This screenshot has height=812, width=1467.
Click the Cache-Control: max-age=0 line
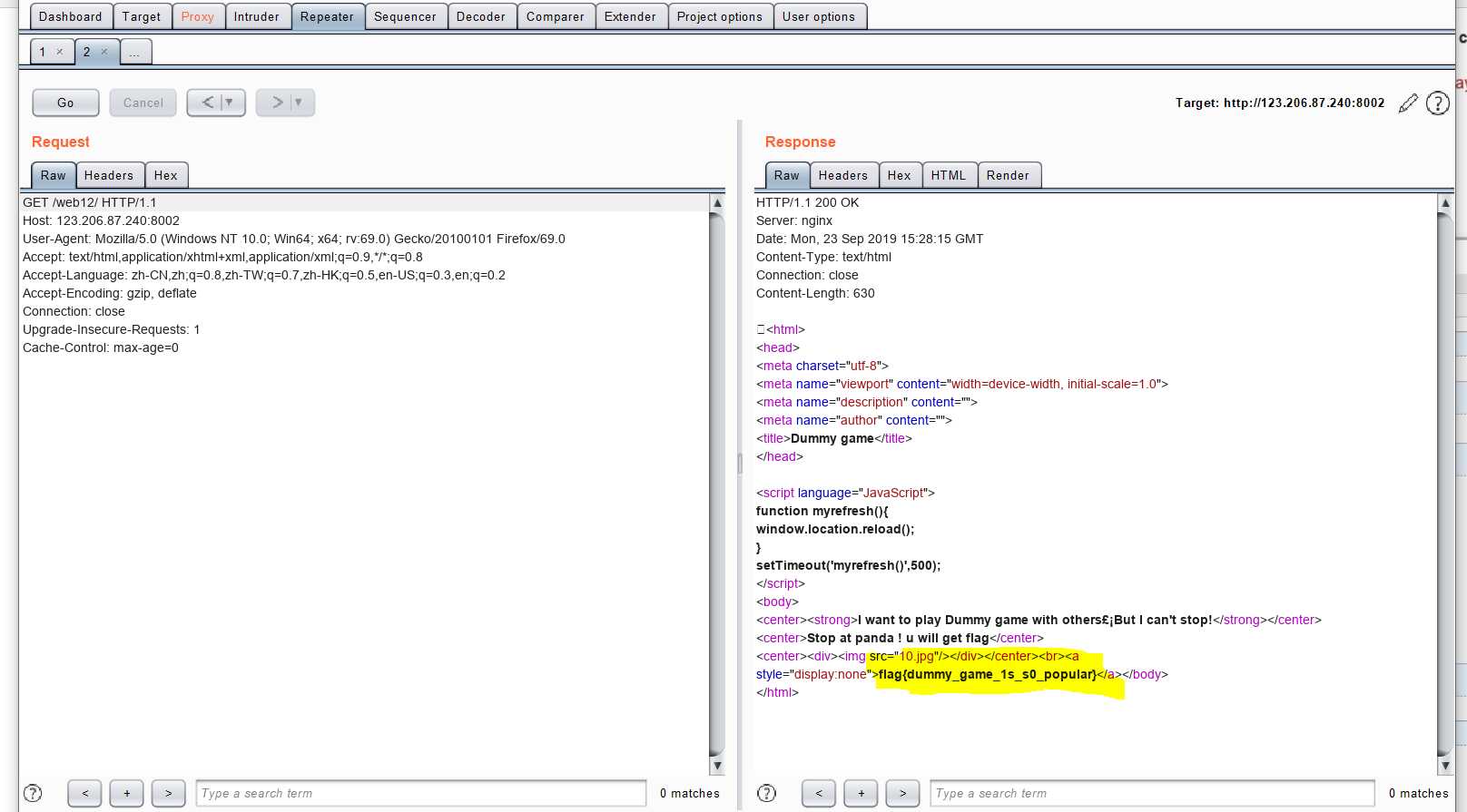(x=101, y=347)
